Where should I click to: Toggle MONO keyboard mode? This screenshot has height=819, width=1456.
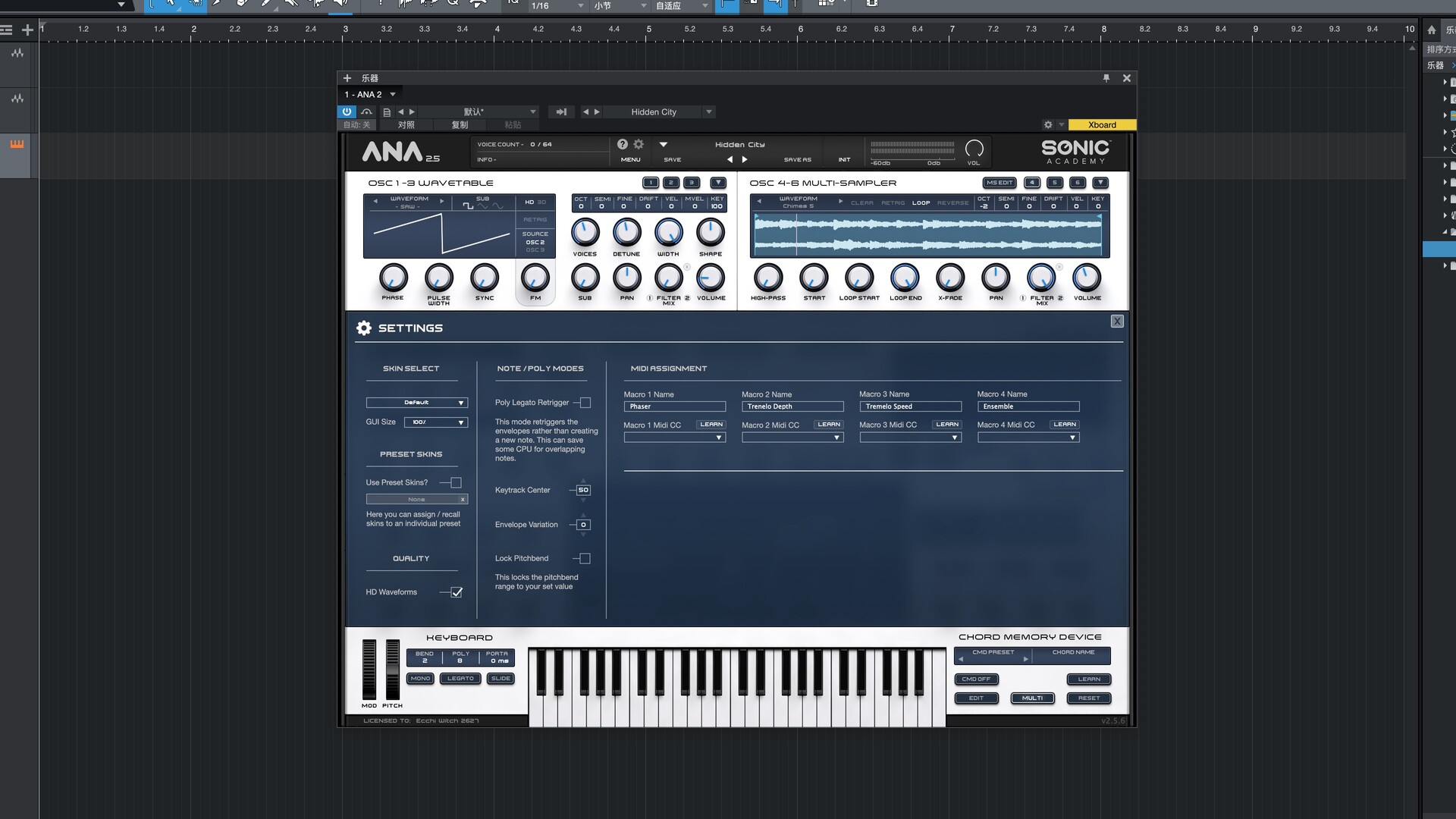click(420, 679)
